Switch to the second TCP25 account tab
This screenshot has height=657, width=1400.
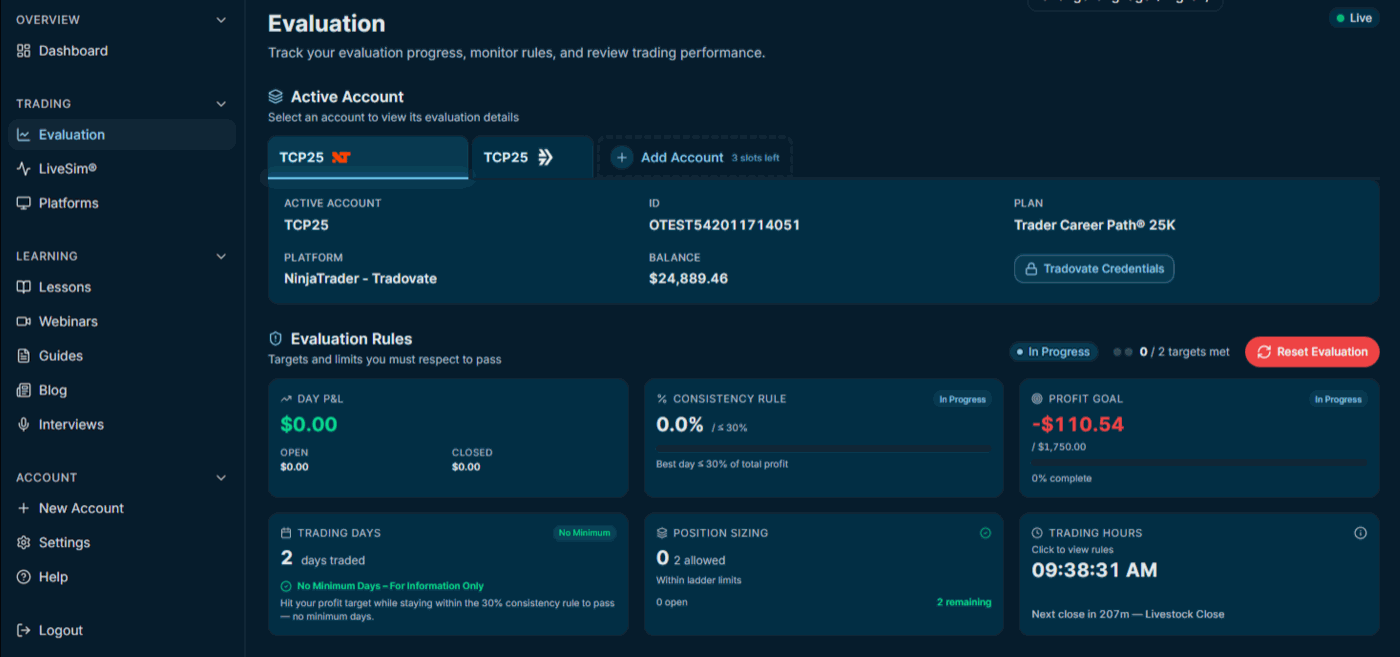point(533,157)
